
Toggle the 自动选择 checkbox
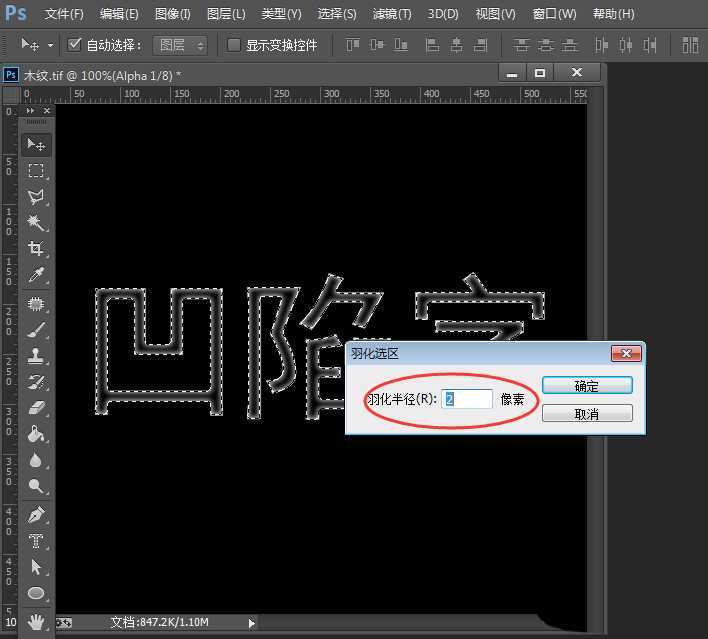click(75, 45)
